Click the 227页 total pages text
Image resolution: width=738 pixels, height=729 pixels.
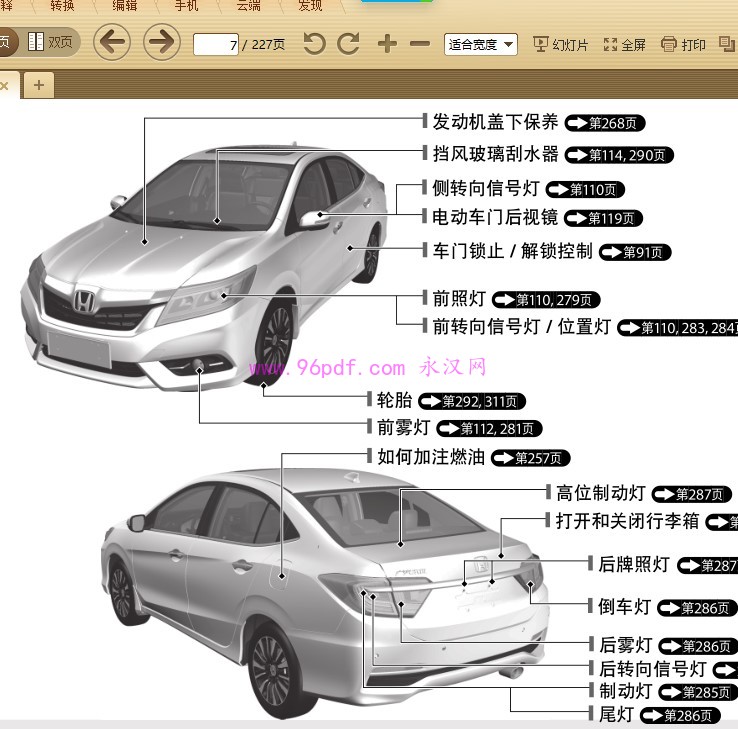[x=268, y=45]
